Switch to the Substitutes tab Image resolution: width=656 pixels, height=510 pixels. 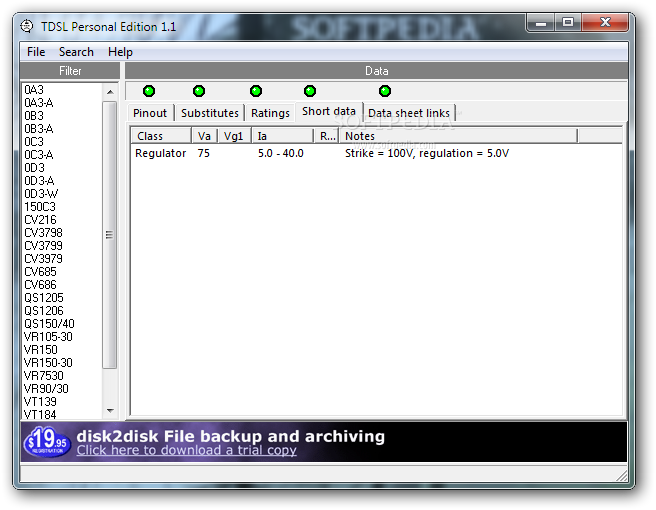coord(210,113)
